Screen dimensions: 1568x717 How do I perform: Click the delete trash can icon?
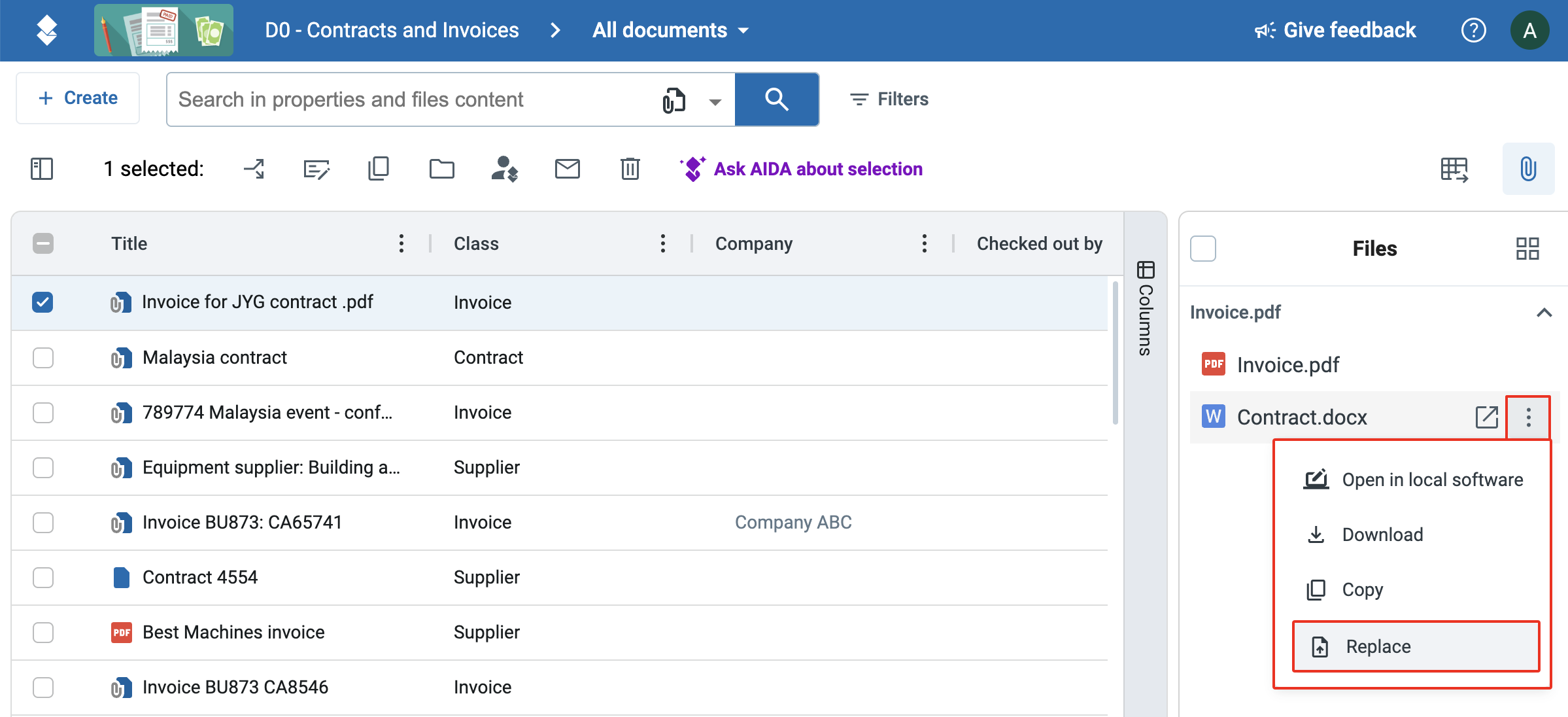(x=630, y=169)
